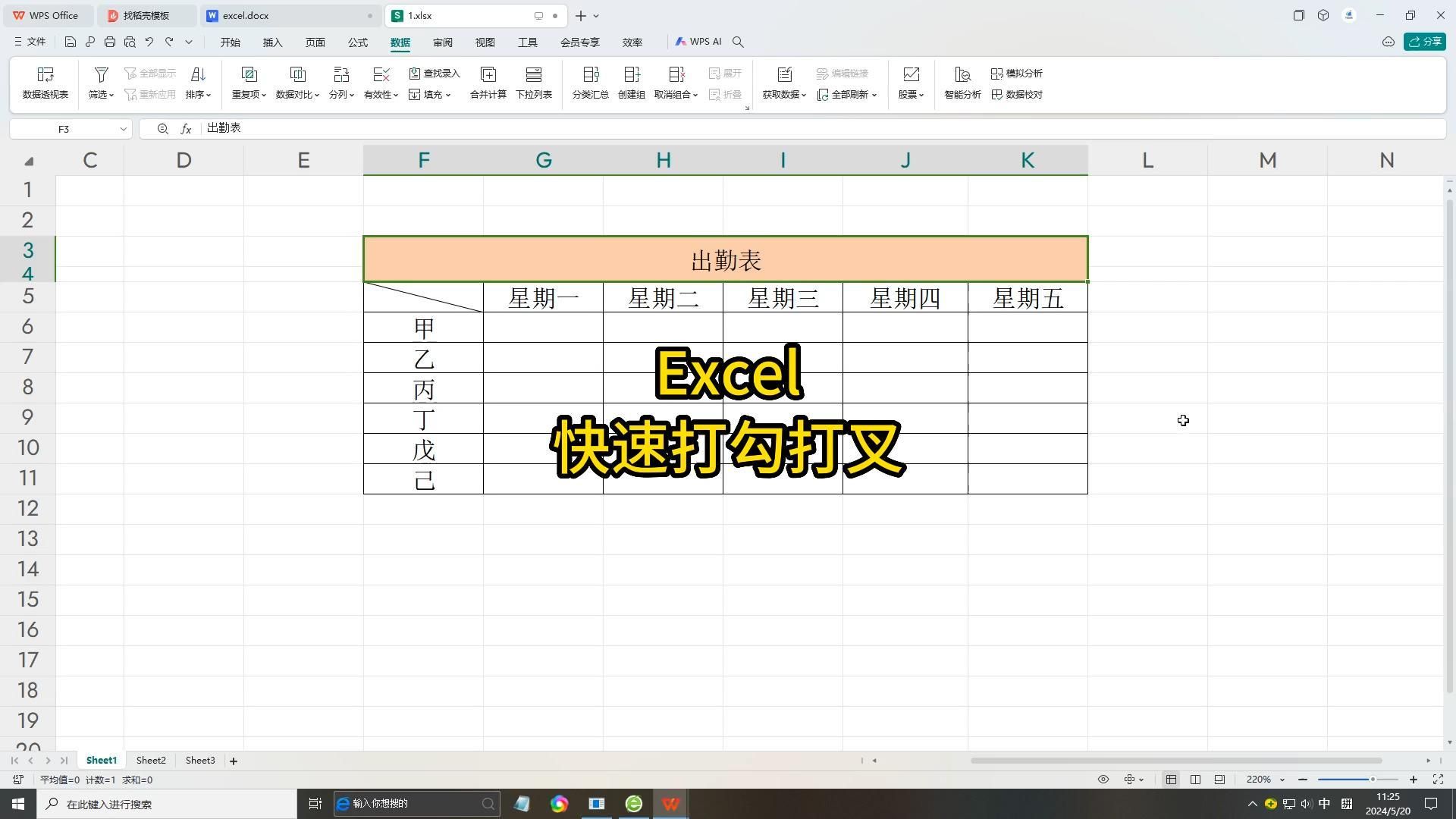Screen dimensions: 1456x819
Task: Click the print icon in quick access toolbar
Action: pyautogui.click(x=110, y=42)
